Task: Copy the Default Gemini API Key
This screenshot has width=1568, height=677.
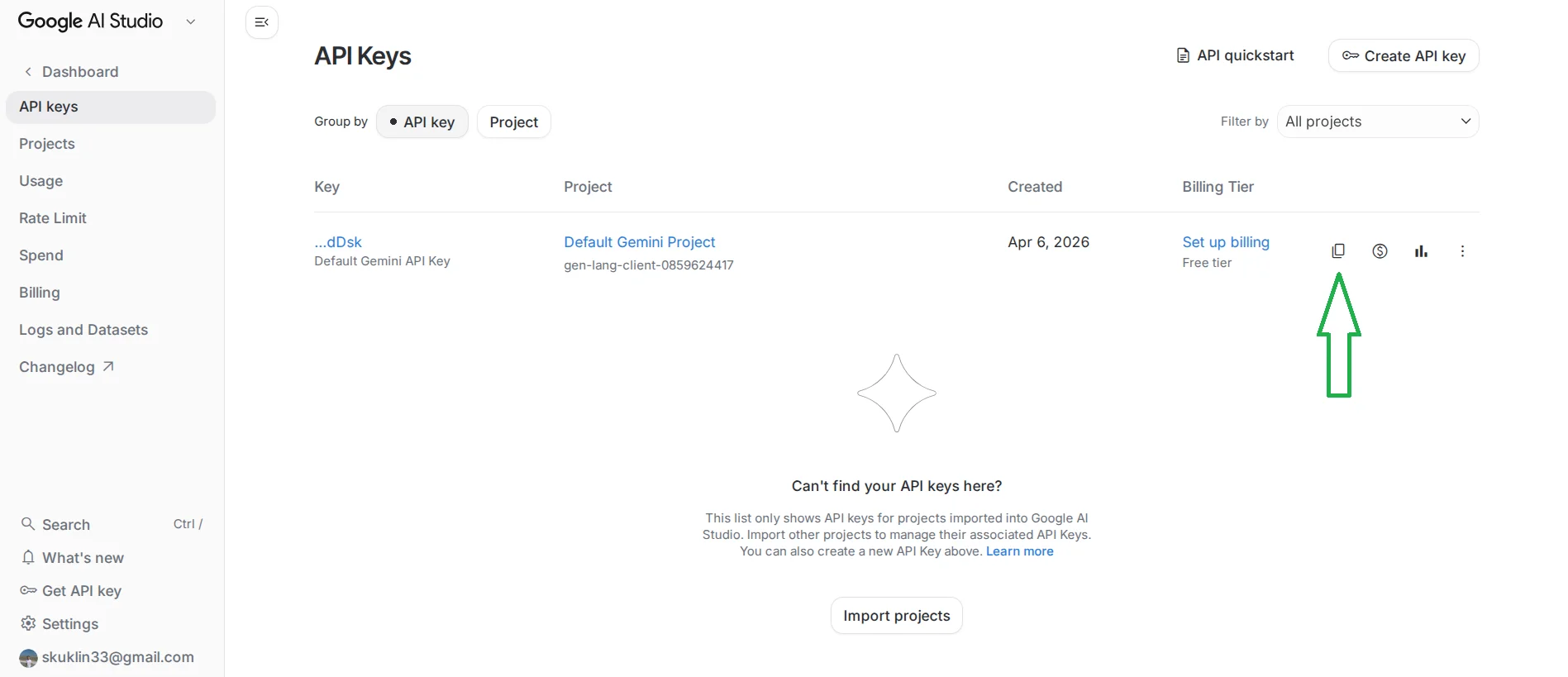Action: click(1339, 250)
